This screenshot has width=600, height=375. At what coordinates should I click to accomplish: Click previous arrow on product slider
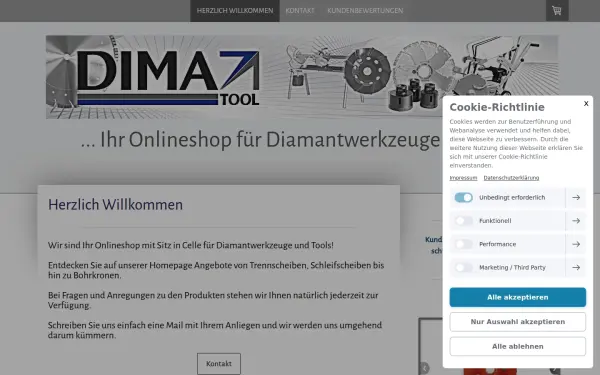coord(424,368)
